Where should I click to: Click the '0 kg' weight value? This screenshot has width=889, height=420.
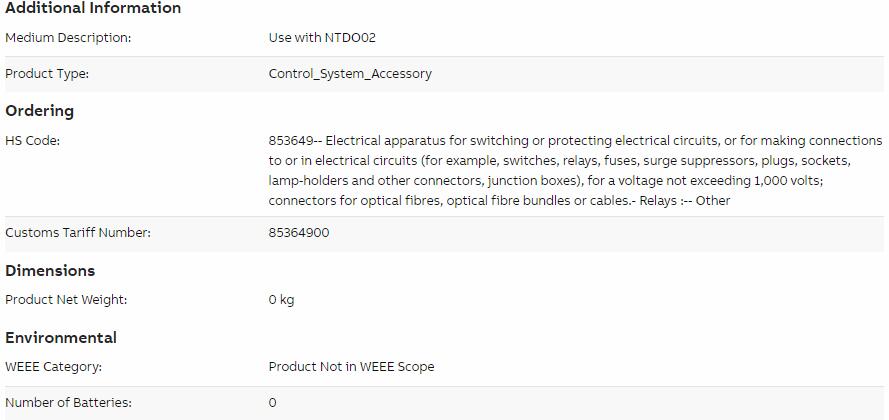[281, 300]
